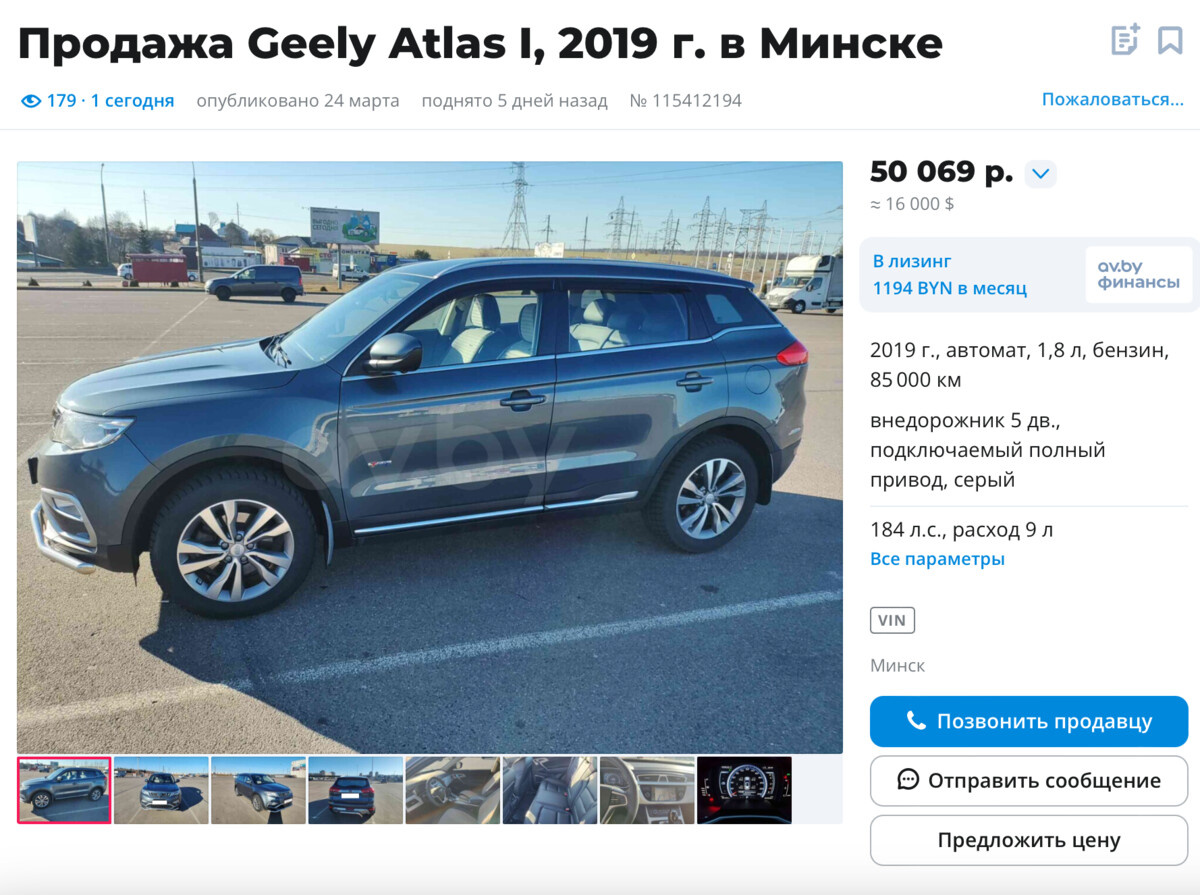Select the front view car thumbnail

point(161,790)
